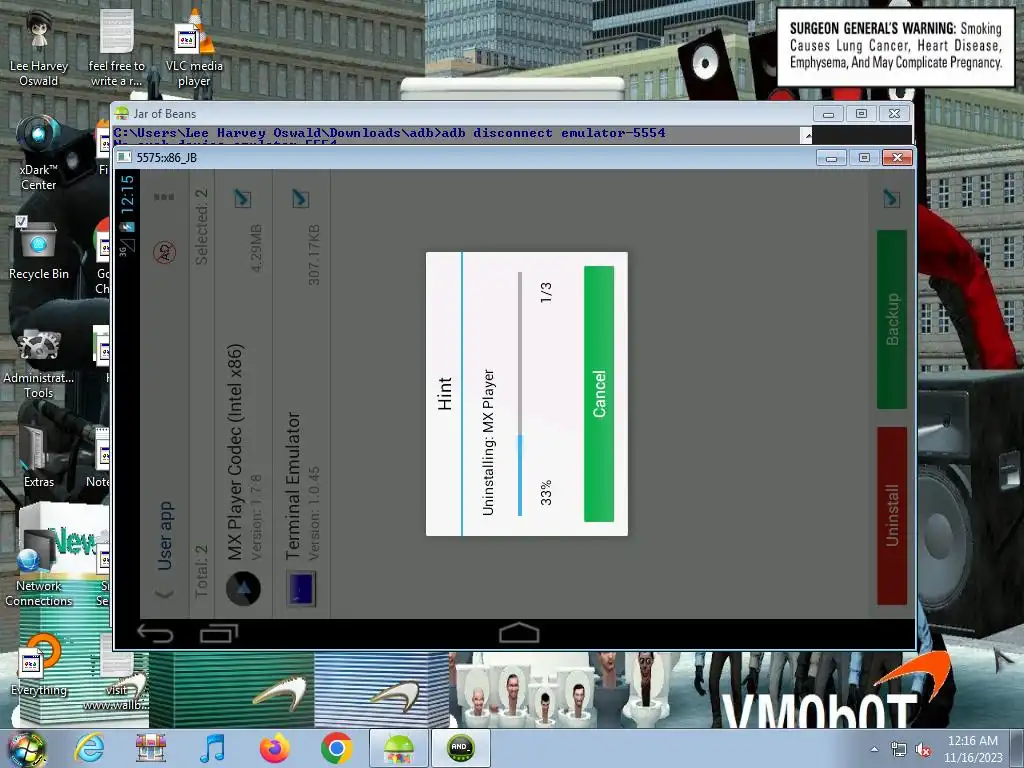Switch to Jar of Beans taskbar button

click(x=398, y=748)
